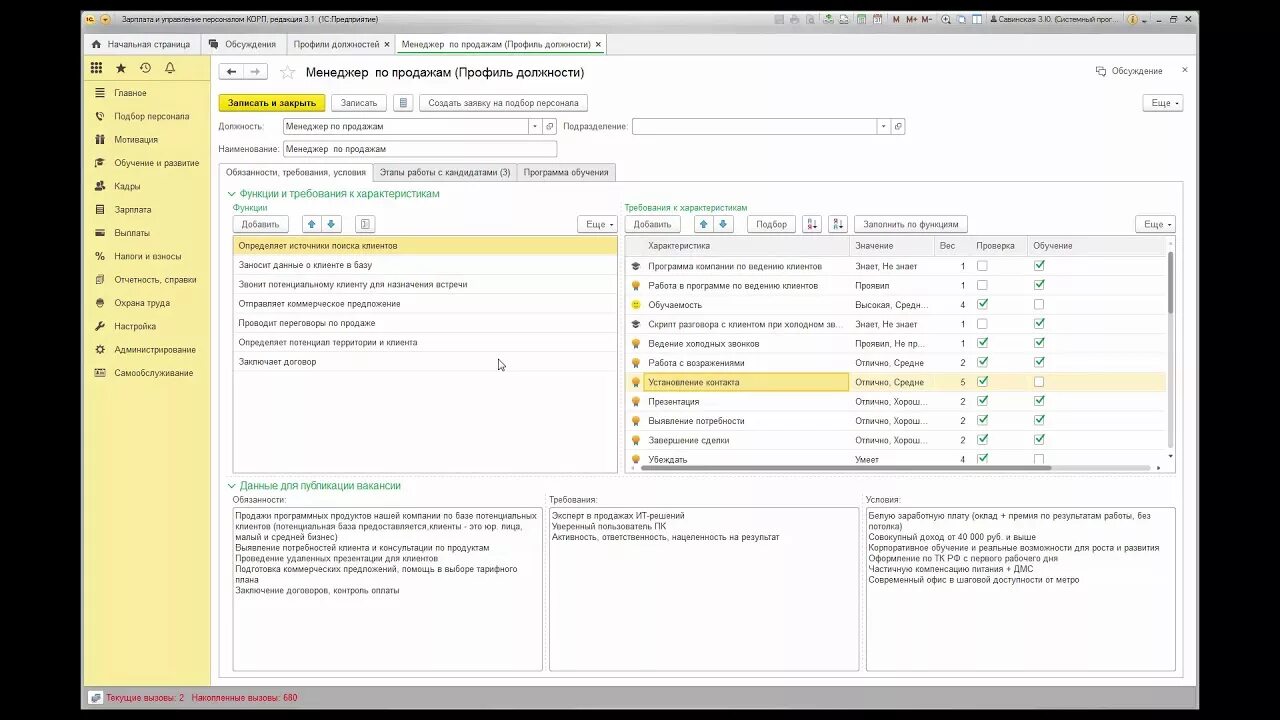Open Программа обучения tab

point(566,172)
